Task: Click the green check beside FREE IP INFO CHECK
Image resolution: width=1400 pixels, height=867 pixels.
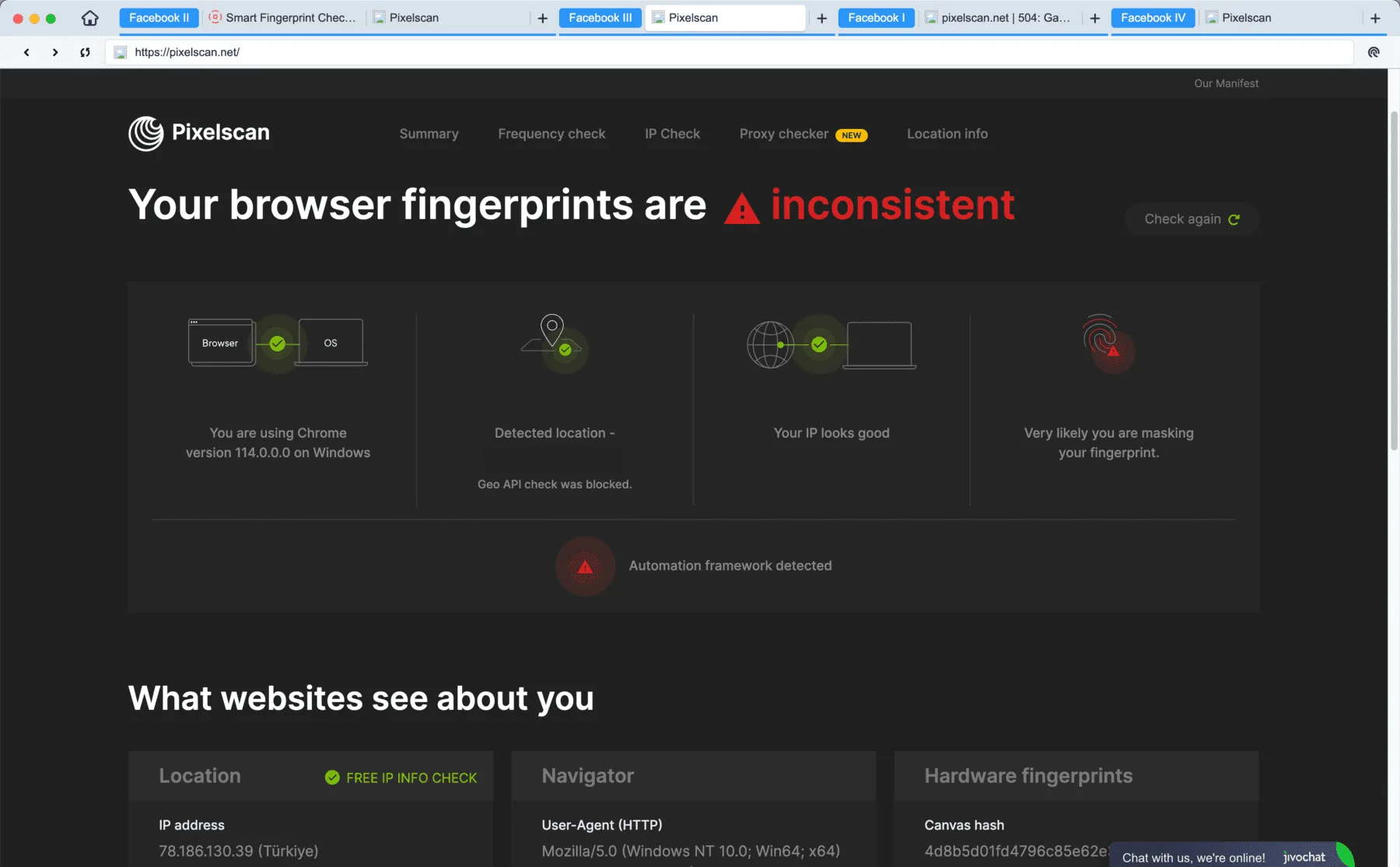Action: coord(332,778)
